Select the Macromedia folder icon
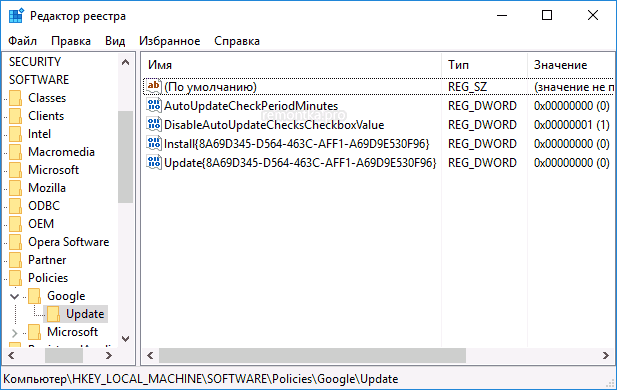617x390 pixels. [16, 152]
